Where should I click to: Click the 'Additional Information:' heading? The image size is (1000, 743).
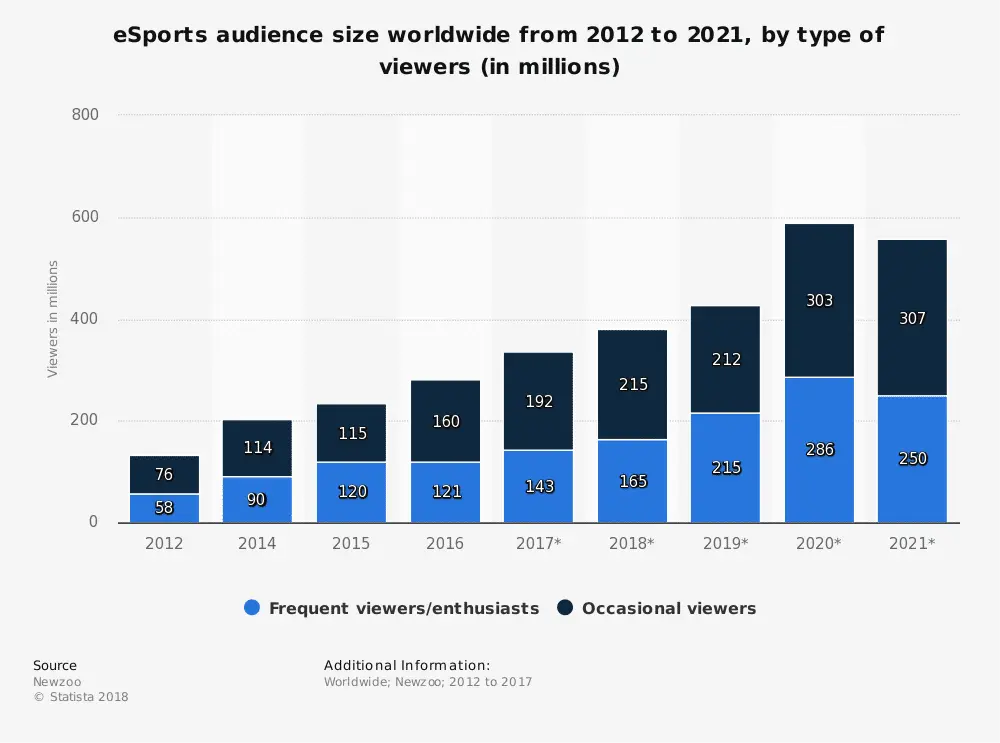407,665
